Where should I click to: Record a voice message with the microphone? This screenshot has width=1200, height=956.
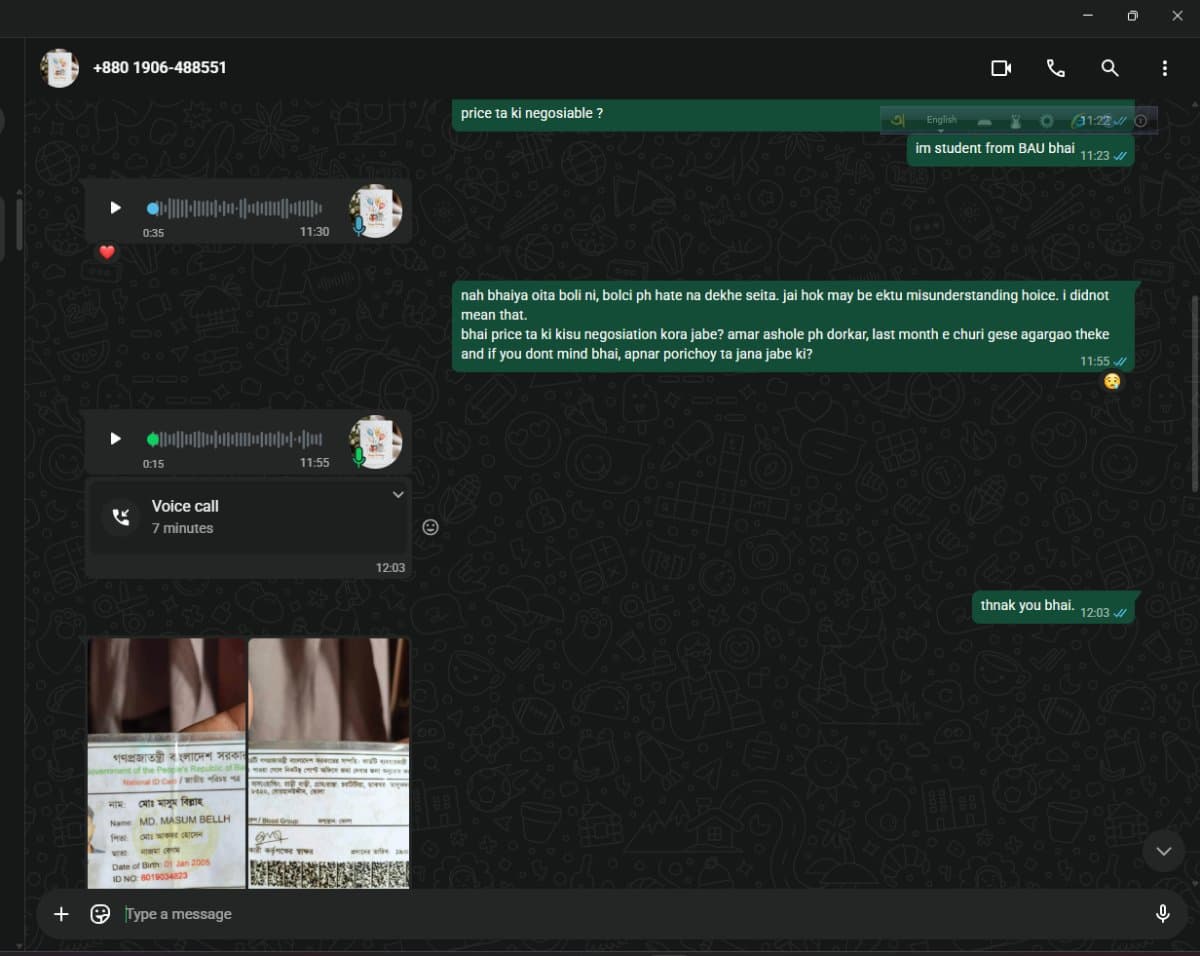1162,914
